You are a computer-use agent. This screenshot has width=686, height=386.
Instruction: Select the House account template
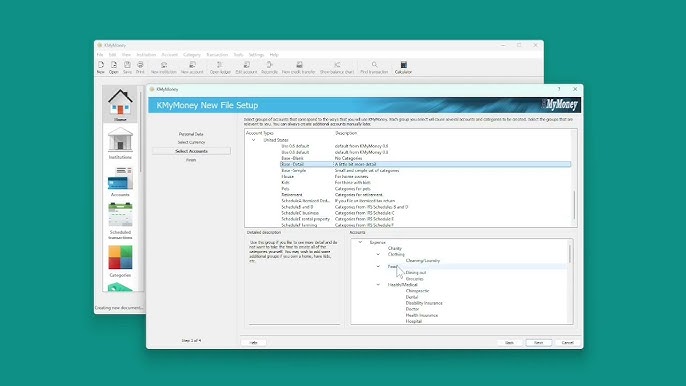(287, 177)
